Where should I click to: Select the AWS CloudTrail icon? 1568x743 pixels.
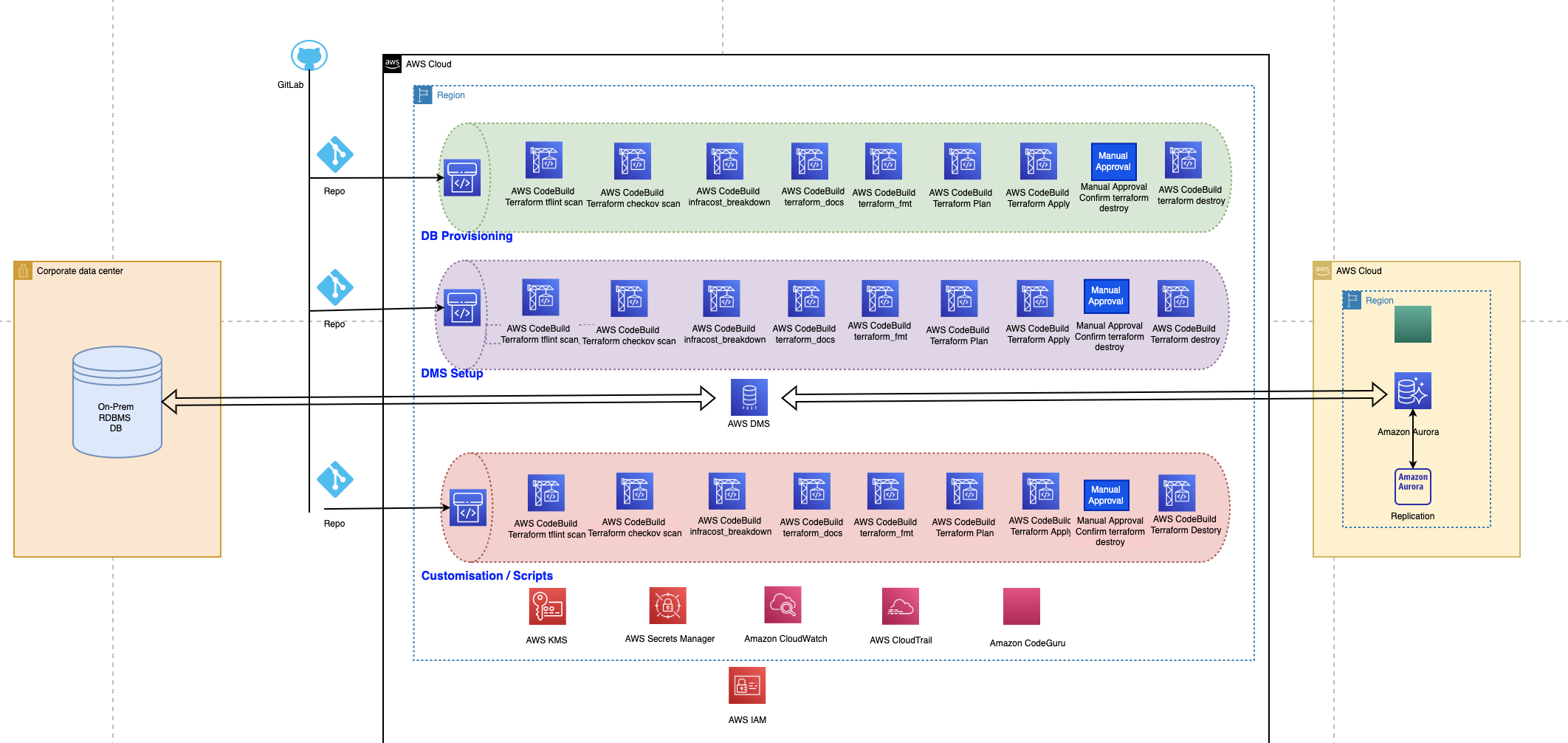tap(901, 606)
